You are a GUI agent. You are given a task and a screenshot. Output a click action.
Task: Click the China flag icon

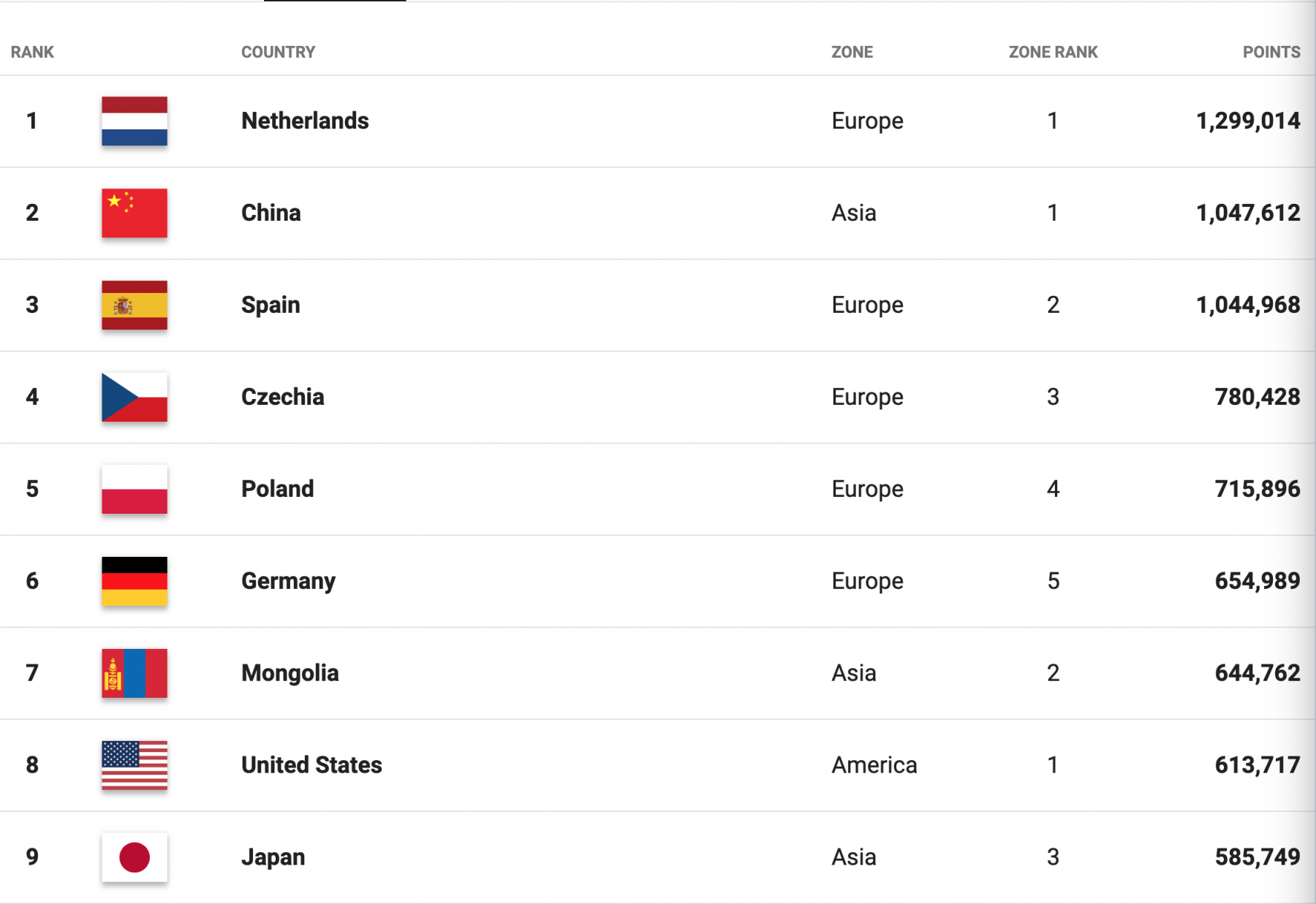pyautogui.click(x=135, y=213)
